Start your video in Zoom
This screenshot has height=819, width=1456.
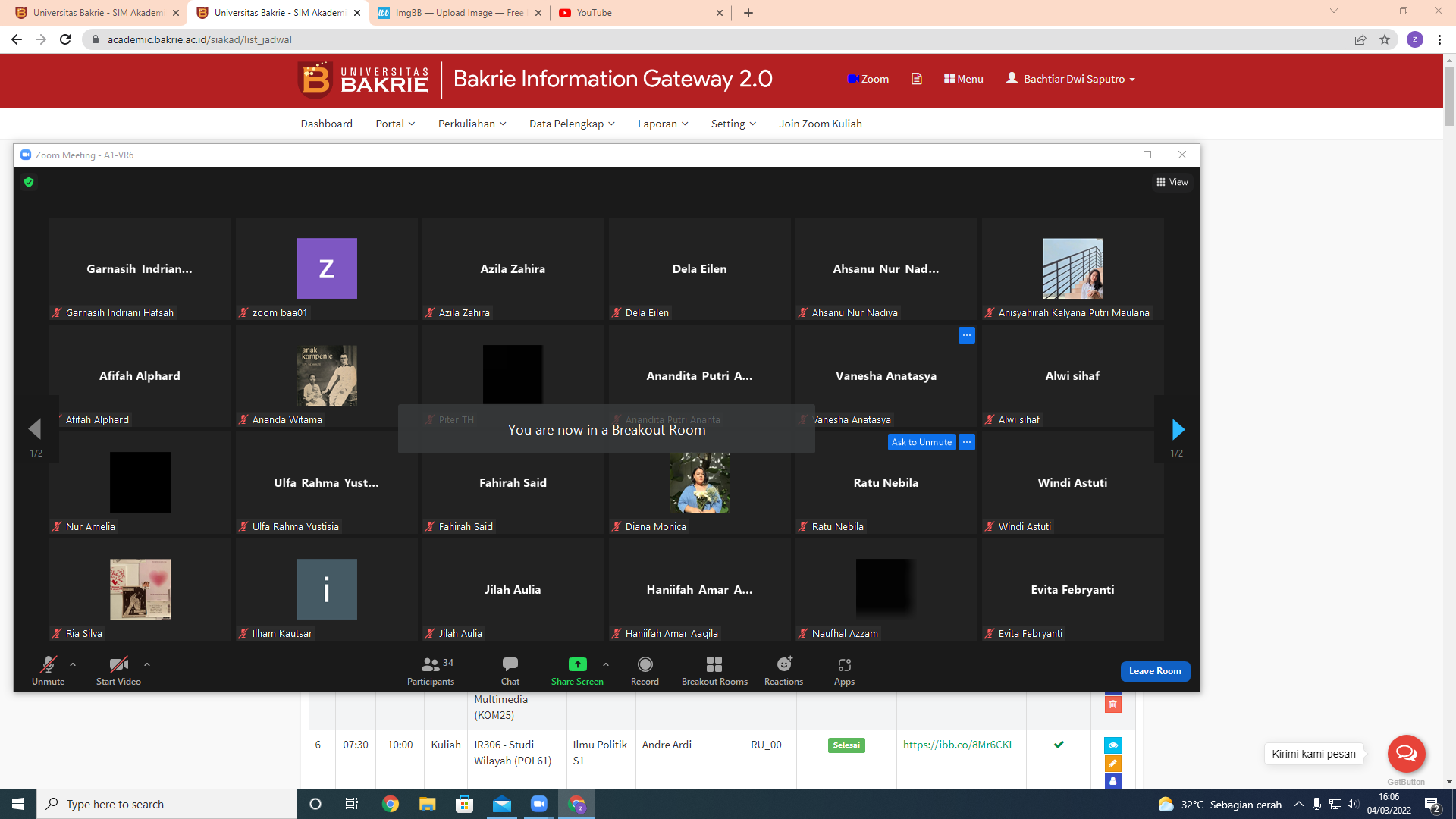(x=118, y=671)
